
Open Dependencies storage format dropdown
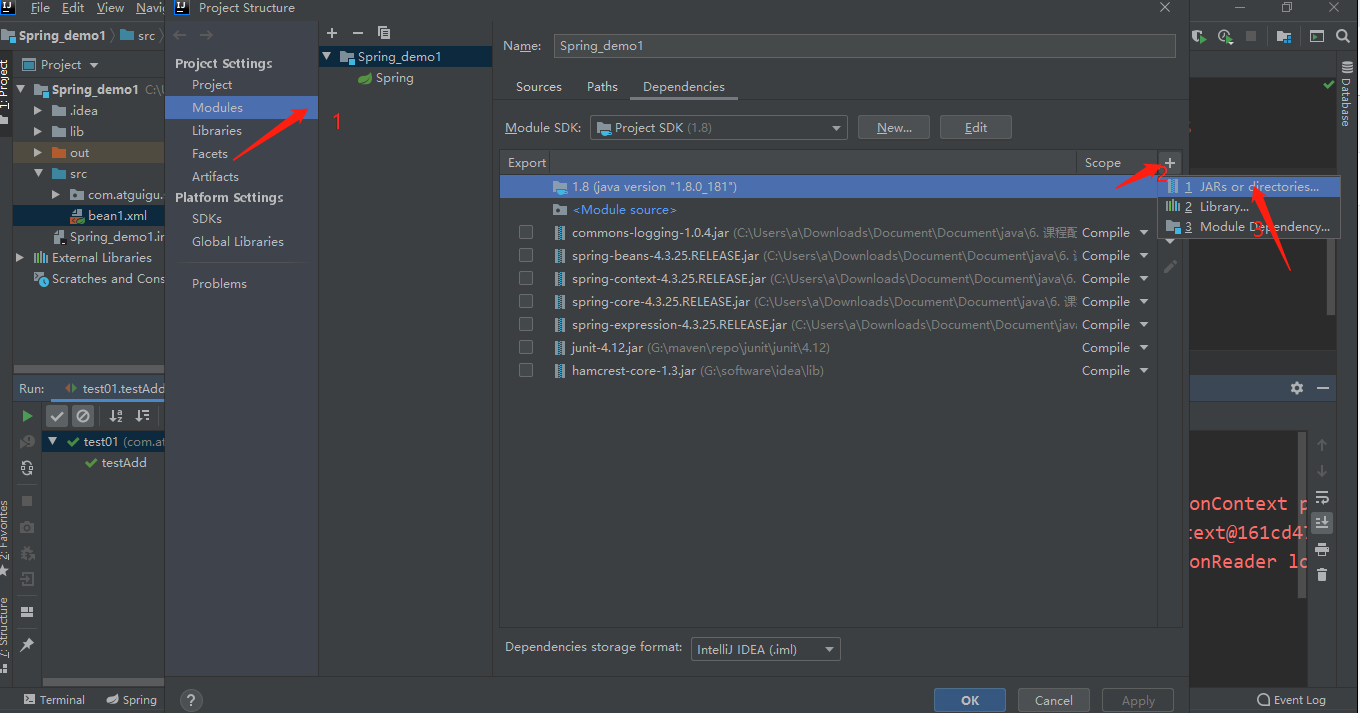click(x=766, y=649)
